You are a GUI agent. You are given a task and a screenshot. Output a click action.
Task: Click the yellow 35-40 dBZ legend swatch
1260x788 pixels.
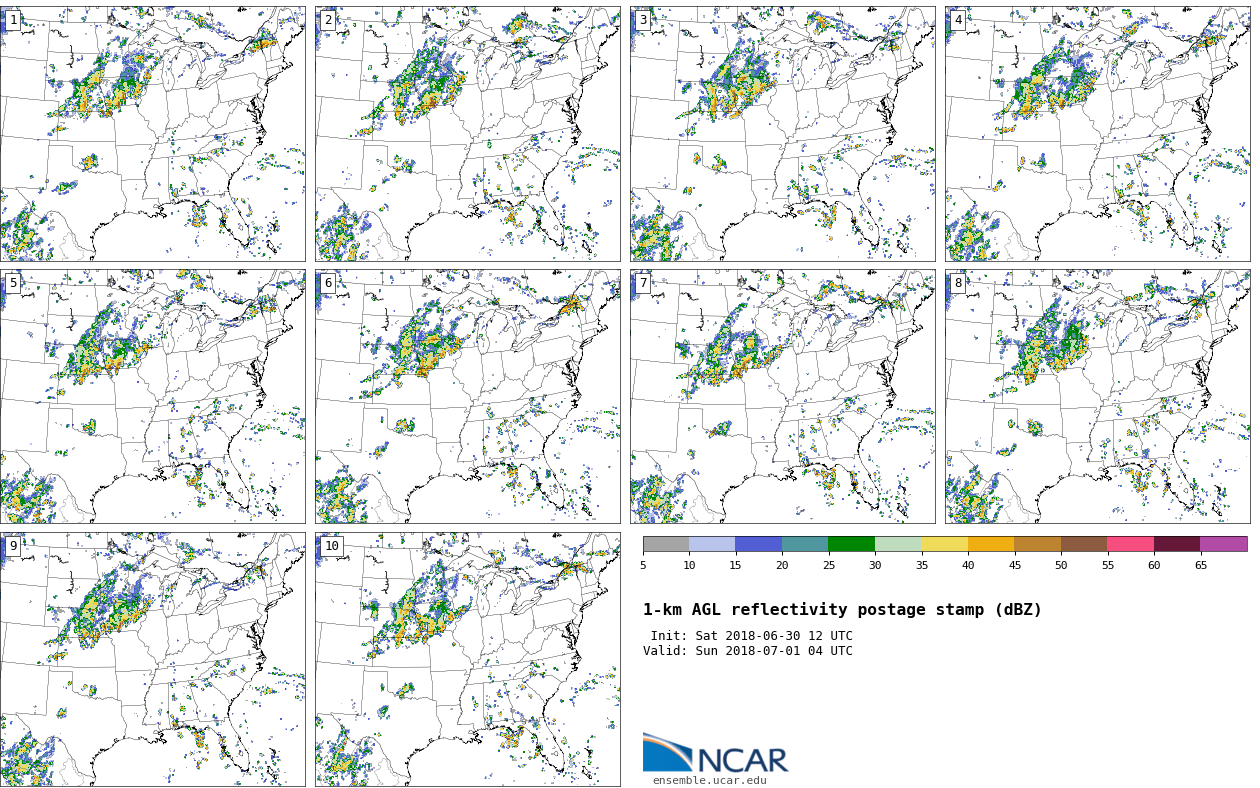(x=945, y=544)
